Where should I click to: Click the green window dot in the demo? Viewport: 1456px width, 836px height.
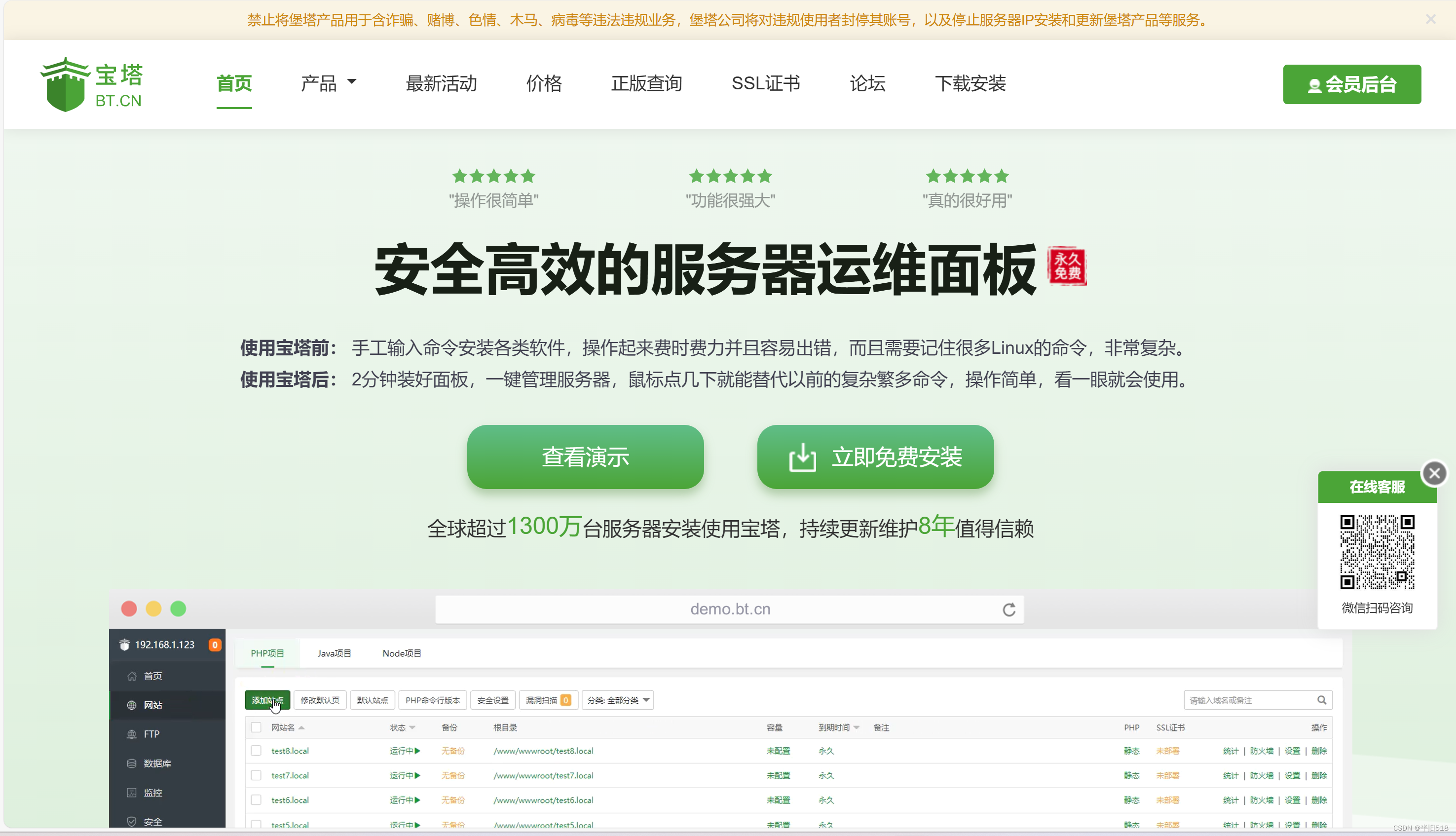pyautogui.click(x=179, y=608)
